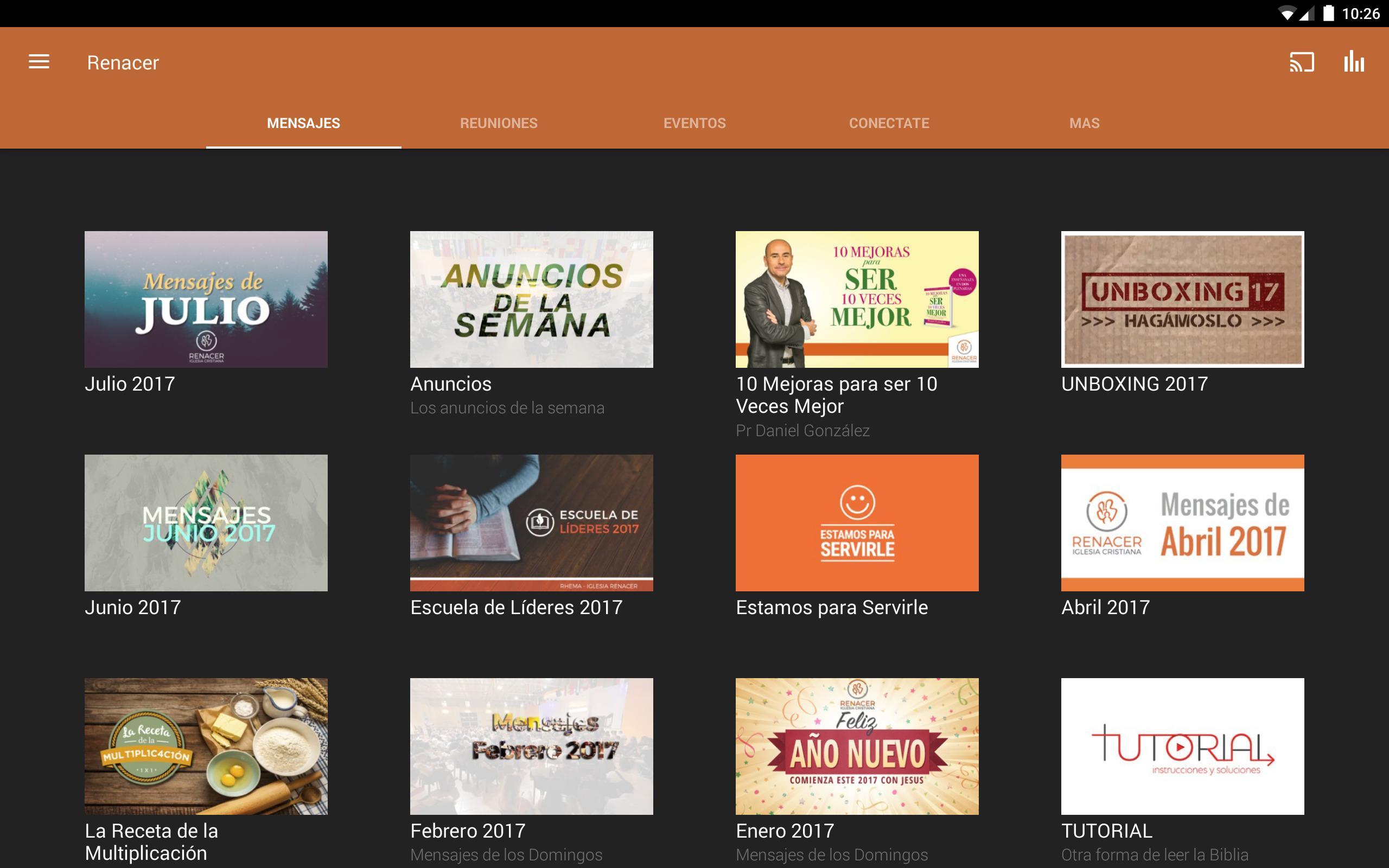The width and height of the screenshot is (1389, 868).
Task: Switch to the MENSAJES tab
Action: click(x=304, y=123)
